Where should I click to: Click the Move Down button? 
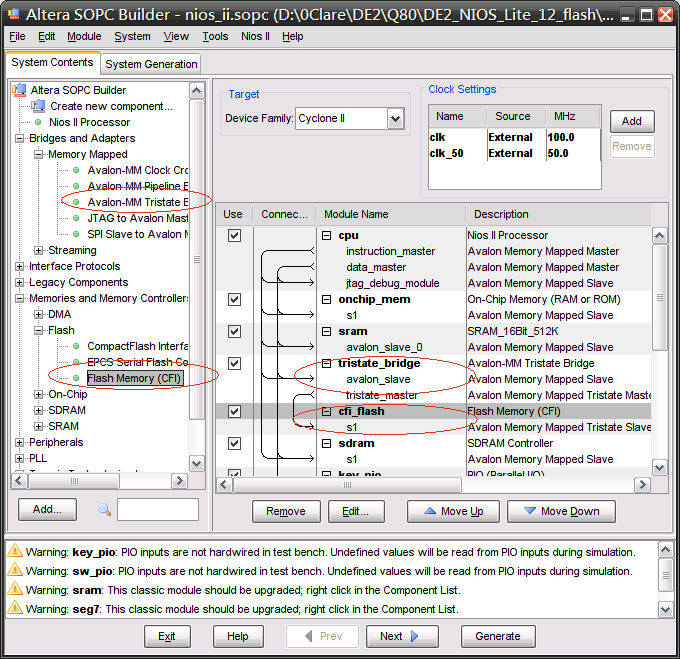(x=561, y=511)
